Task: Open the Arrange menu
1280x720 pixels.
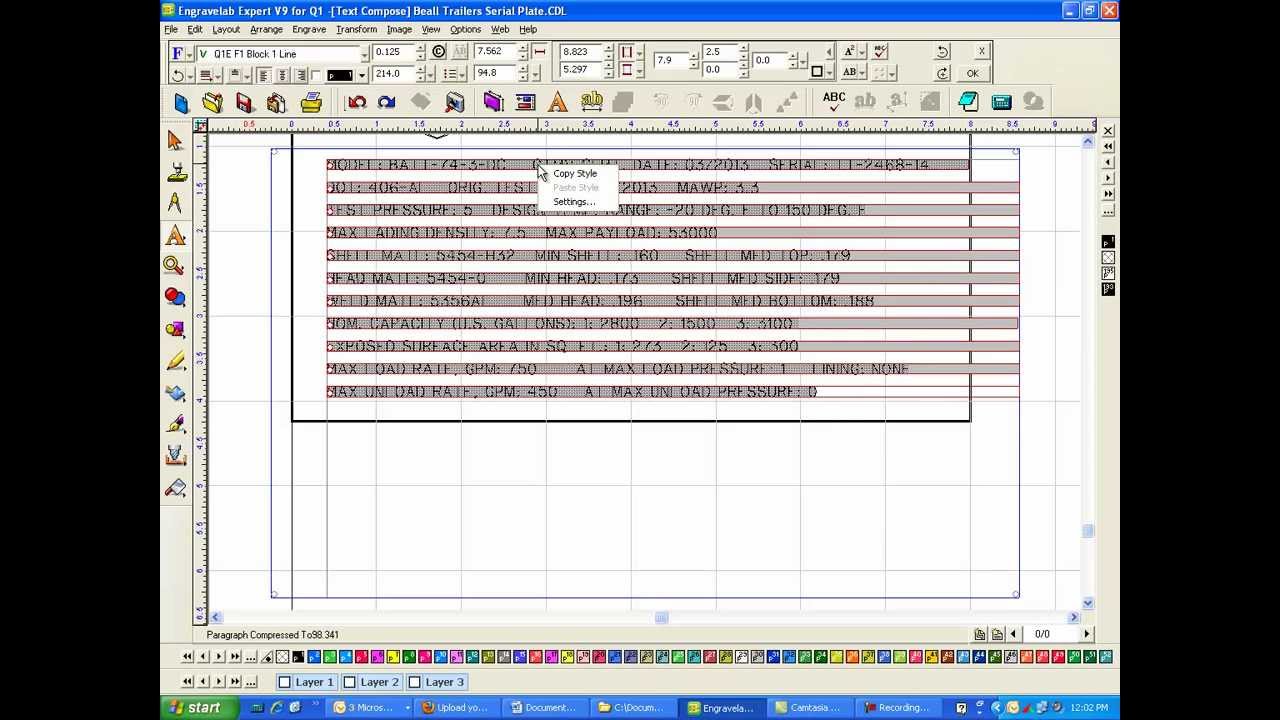Action: [266, 29]
